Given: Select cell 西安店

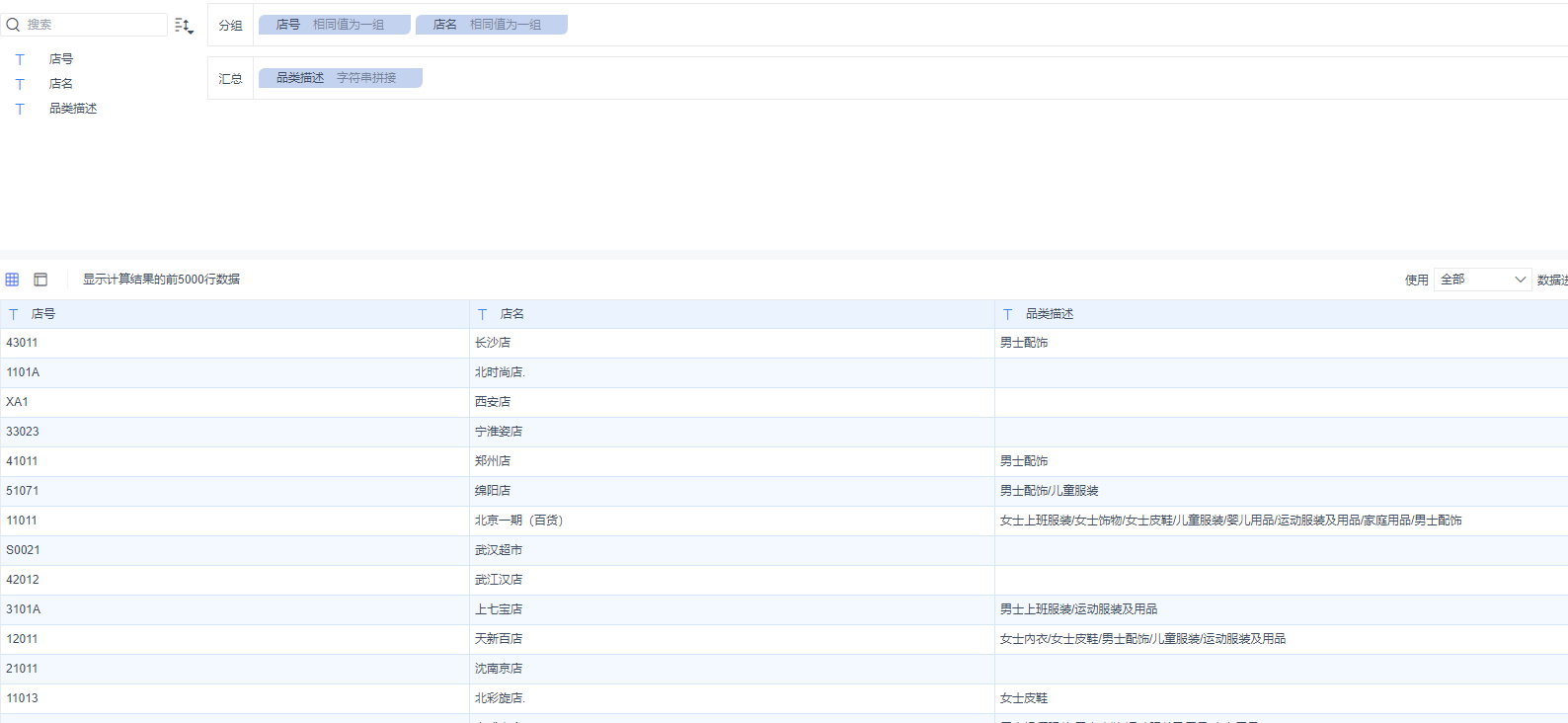Looking at the screenshot, I should click(x=732, y=402).
